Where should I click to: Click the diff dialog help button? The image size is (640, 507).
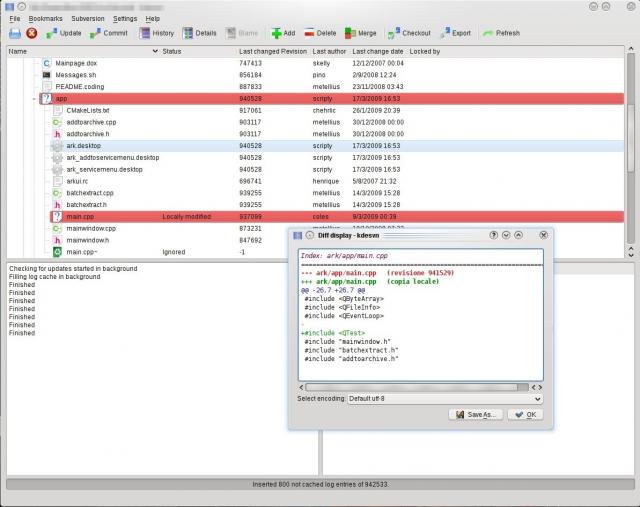pos(494,234)
